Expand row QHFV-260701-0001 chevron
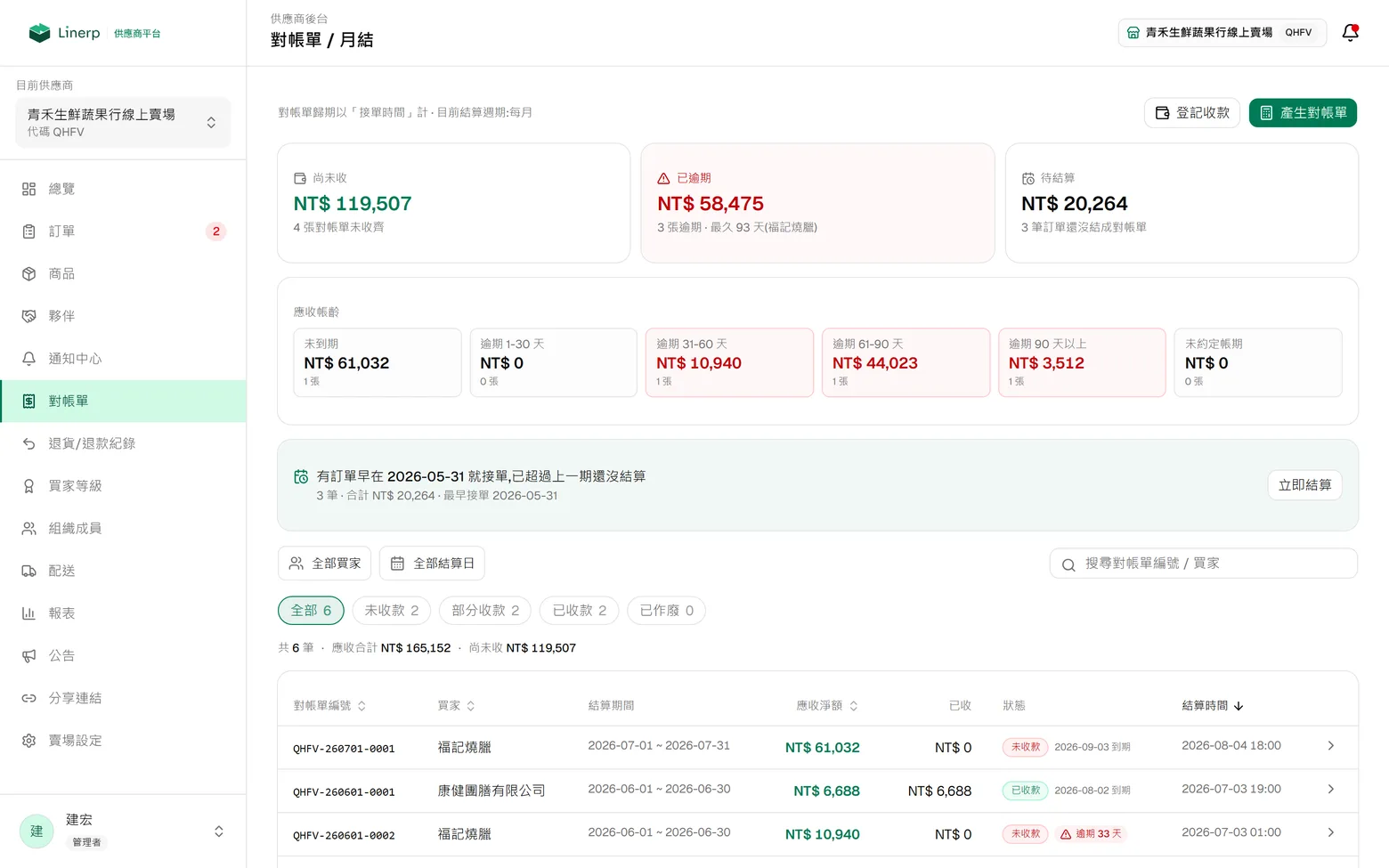This screenshot has width=1389, height=868. pyautogui.click(x=1330, y=746)
